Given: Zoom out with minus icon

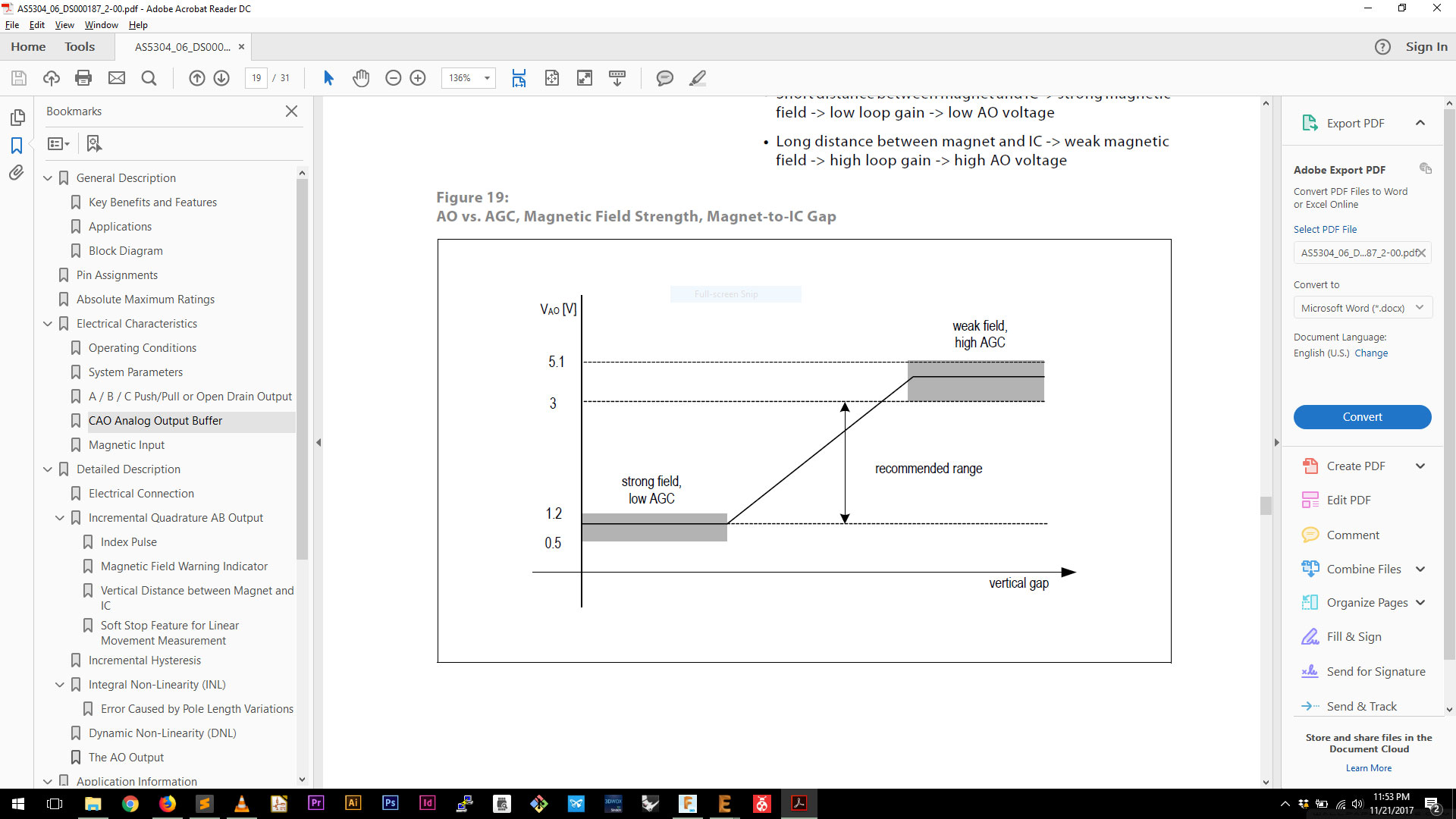Looking at the screenshot, I should [x=393, y=78].
